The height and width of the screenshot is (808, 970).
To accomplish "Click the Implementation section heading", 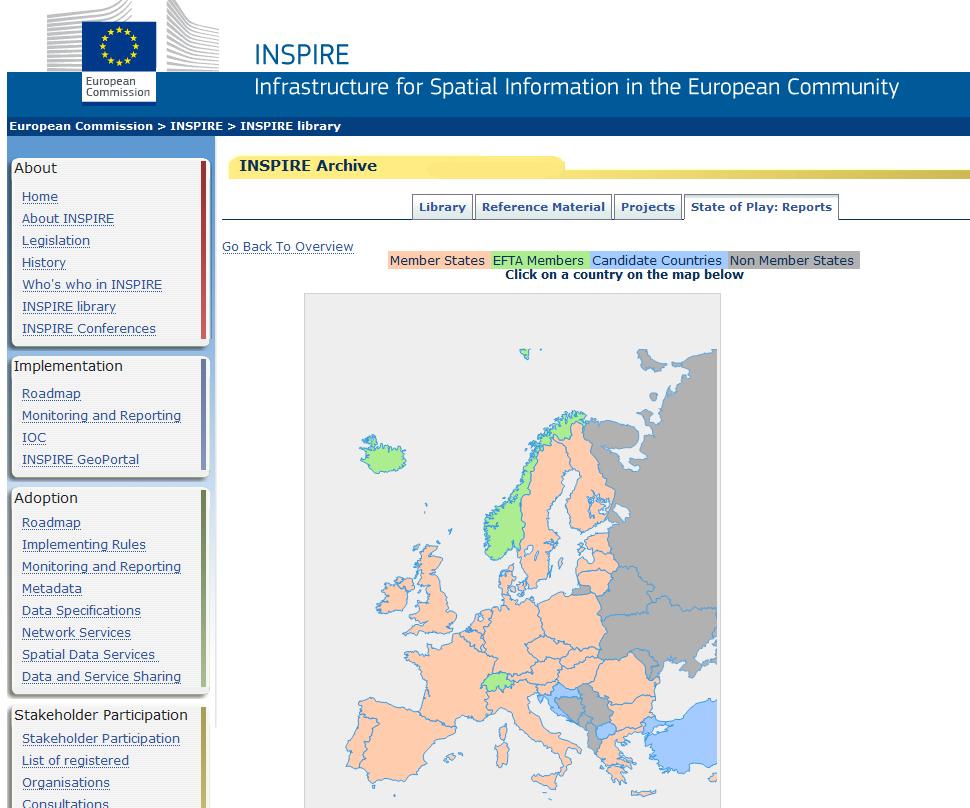I will (x=68, y=366).
